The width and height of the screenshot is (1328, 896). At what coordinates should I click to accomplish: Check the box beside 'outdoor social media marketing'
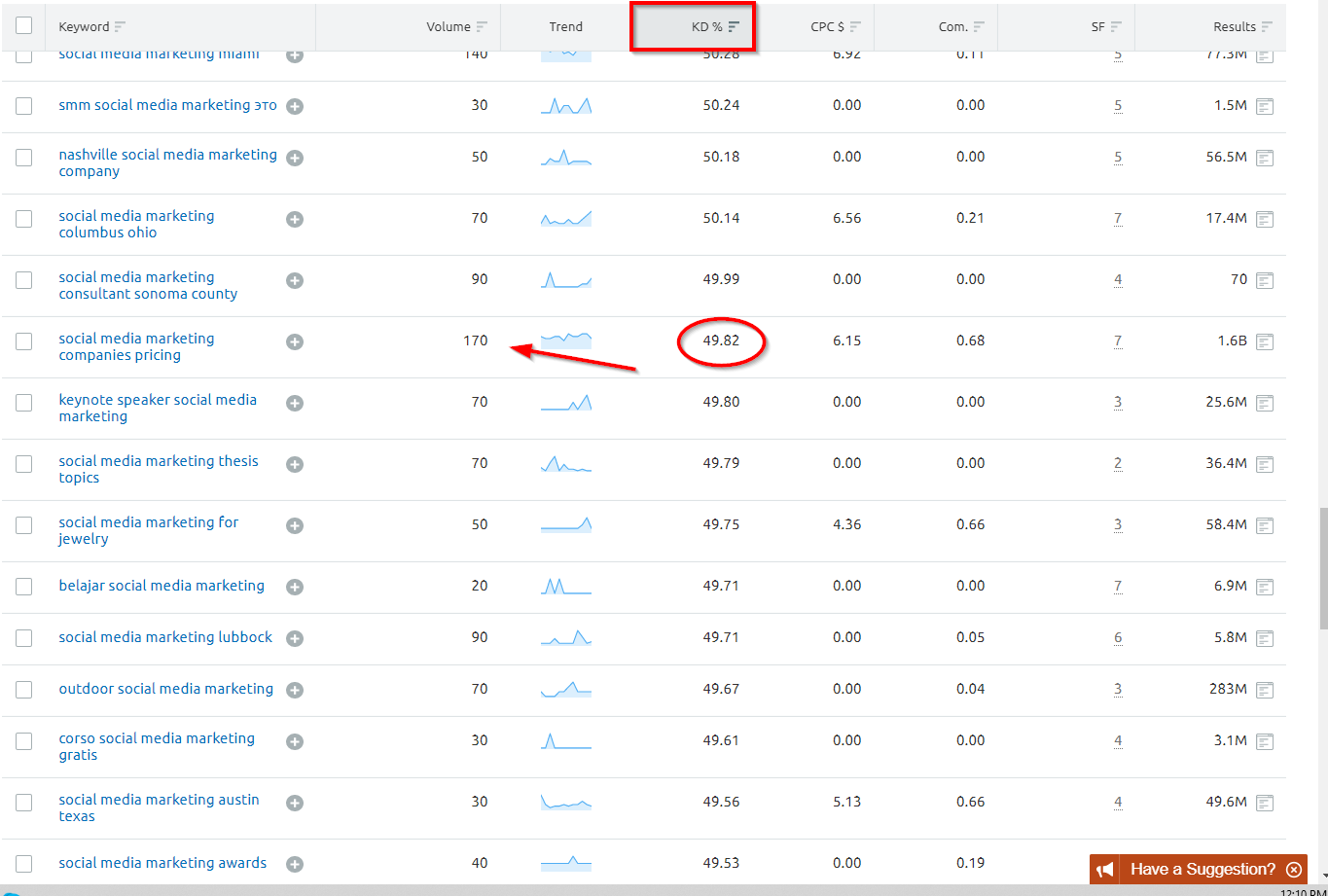coord(24,690)
